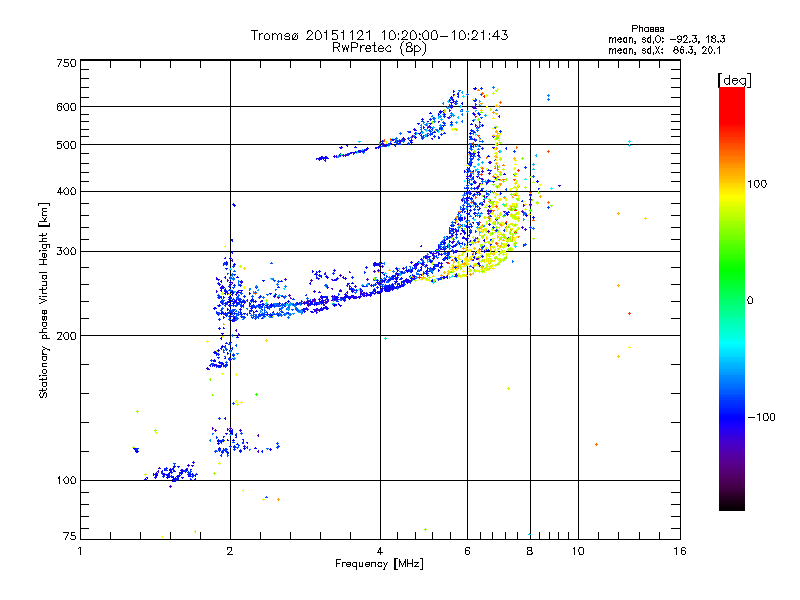Click the 'RwPretec (8p)' subtitle
The width and height of the screenshot is (800, 600).
coord(379,48)
